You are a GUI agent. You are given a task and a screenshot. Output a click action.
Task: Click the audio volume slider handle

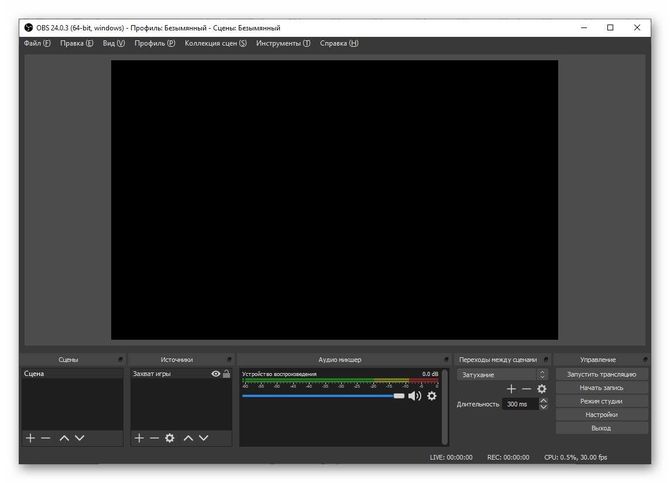(x=399, y=396)
